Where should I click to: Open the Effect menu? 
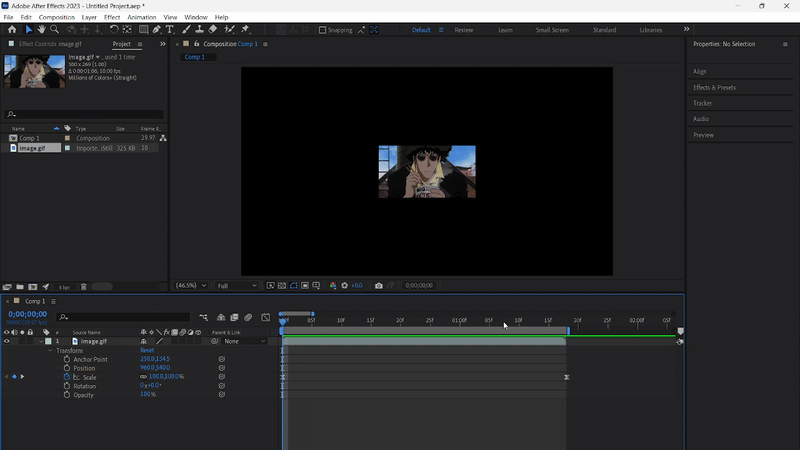(112, 17)
